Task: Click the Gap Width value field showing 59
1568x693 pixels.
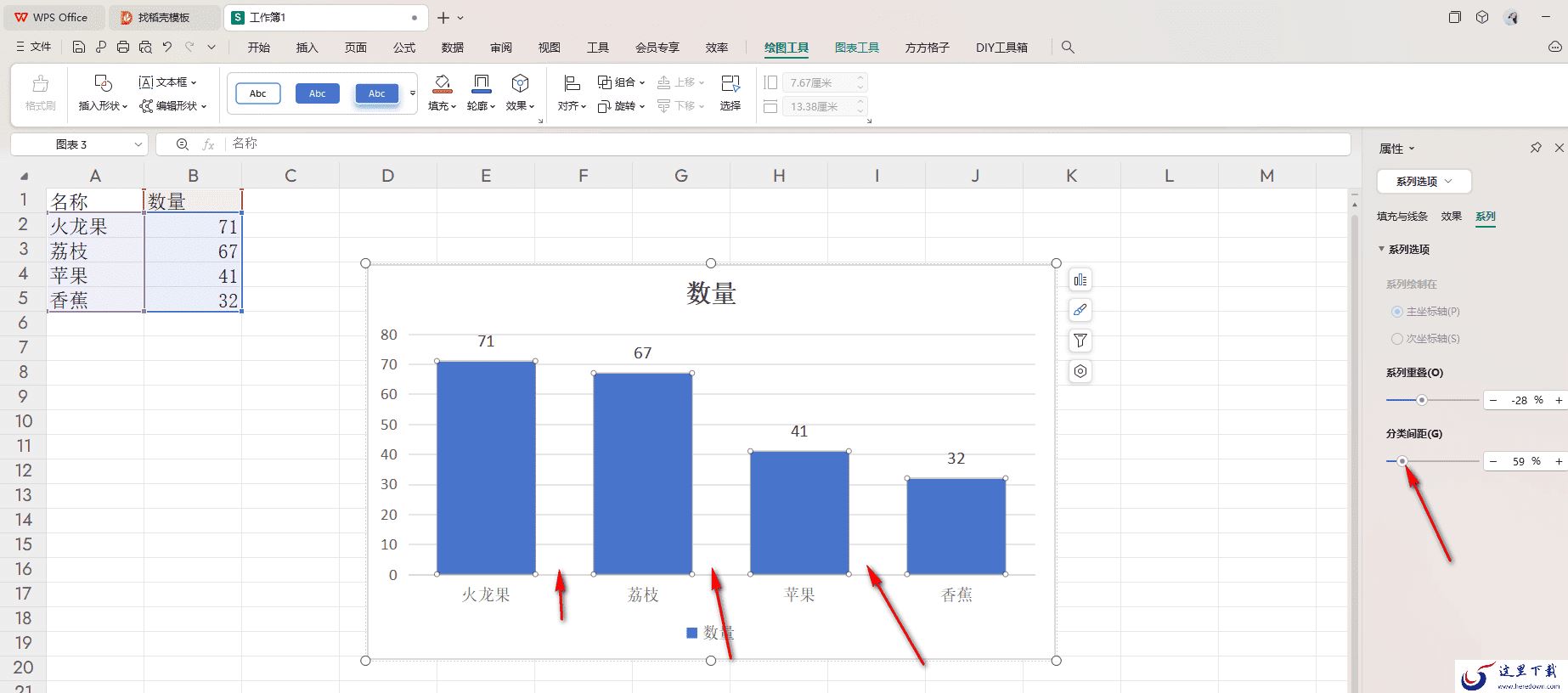Action: [1519, 461]
